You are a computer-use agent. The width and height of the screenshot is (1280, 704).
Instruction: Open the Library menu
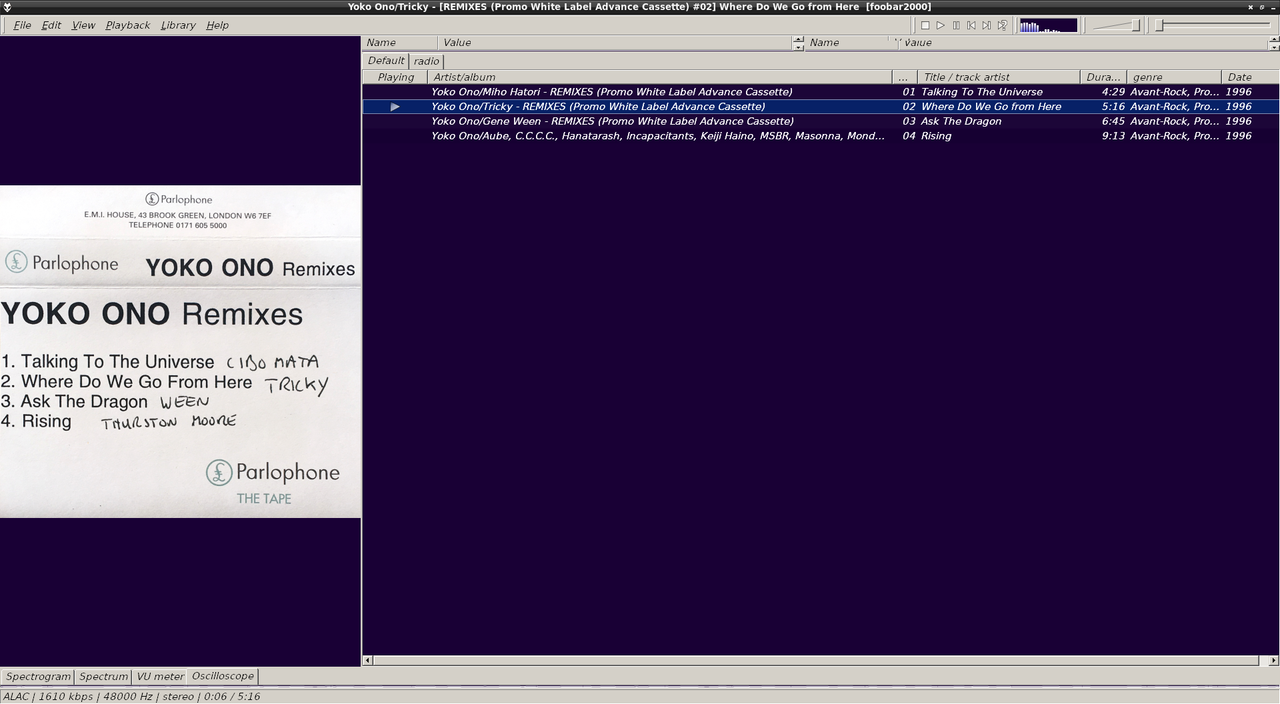tap(178, 25)
